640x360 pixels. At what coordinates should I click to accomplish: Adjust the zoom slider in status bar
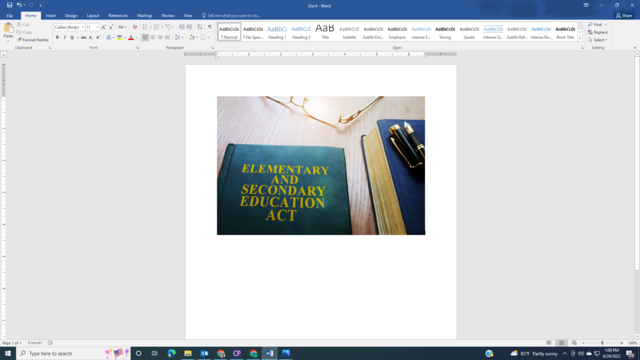click(602, 343)
